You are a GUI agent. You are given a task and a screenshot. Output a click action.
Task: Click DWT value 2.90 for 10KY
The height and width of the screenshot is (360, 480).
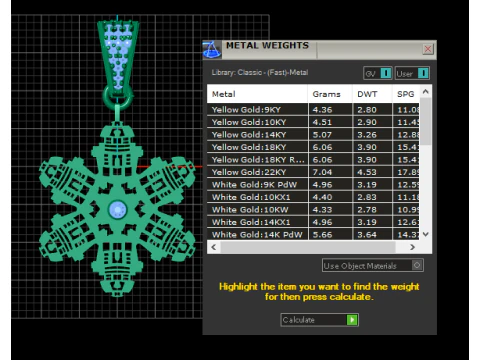click(x=367, y=122)
